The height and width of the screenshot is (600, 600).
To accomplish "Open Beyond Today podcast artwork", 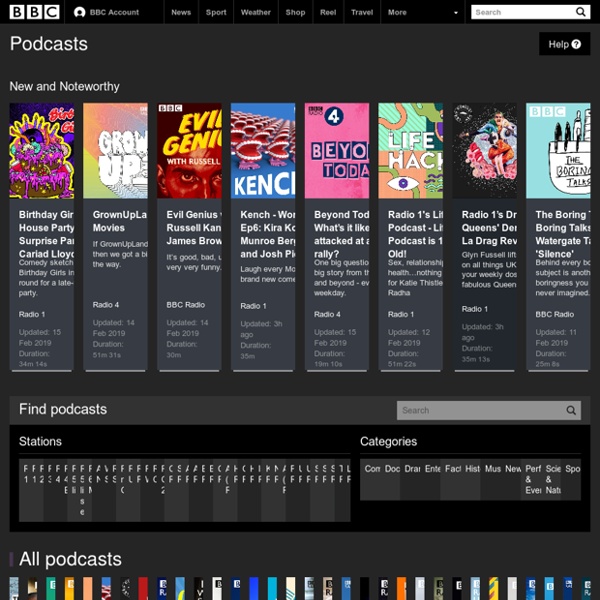I will click(x=337, y=150).
